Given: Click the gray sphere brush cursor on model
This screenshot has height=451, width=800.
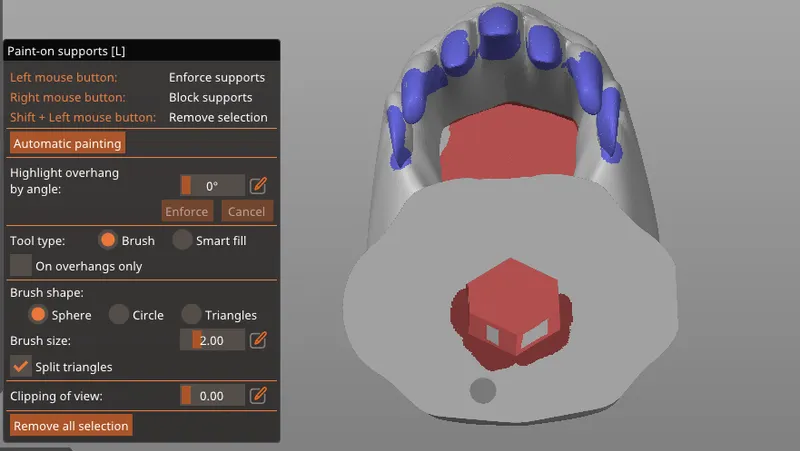Looking at the screenshot, I should [483, 390].
